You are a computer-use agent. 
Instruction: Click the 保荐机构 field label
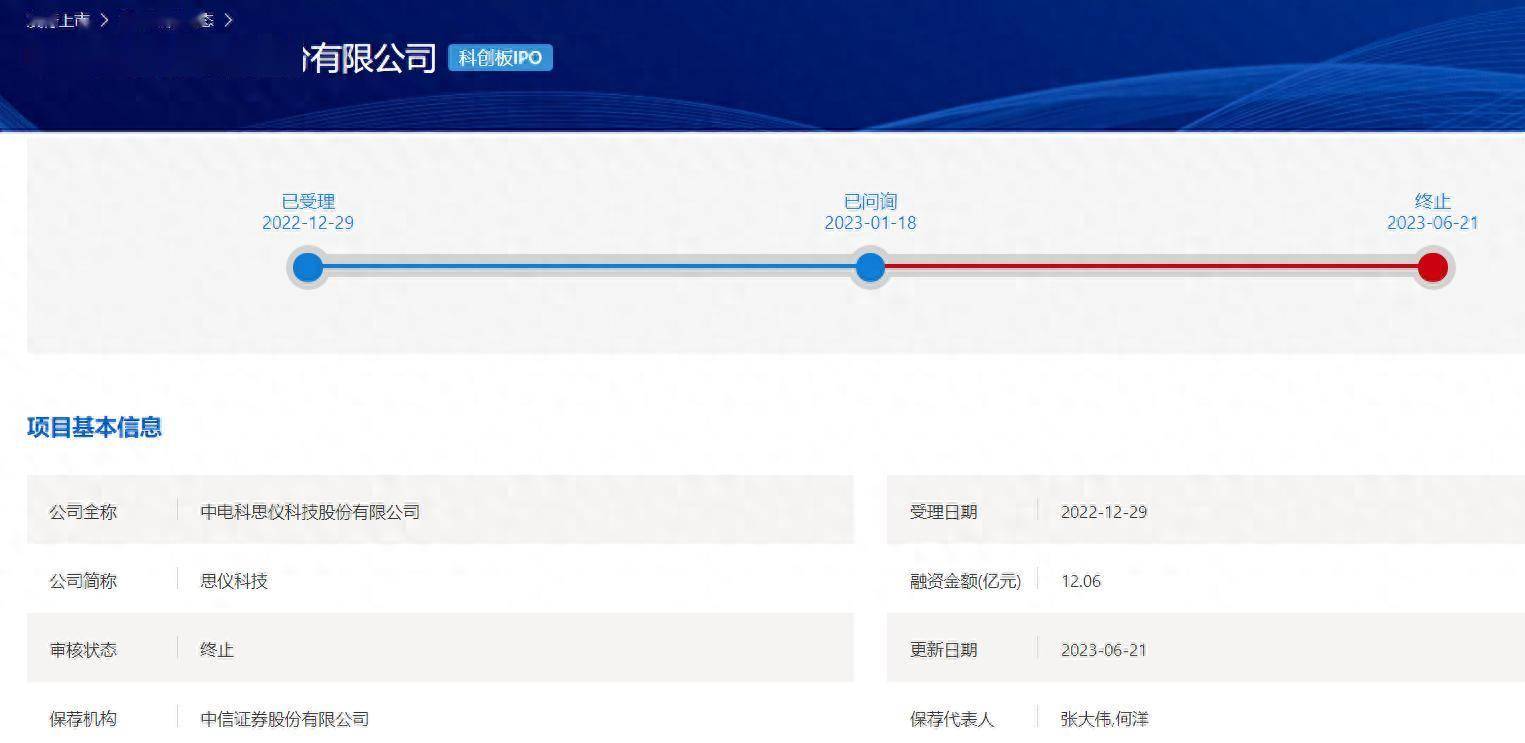[83, 719]
